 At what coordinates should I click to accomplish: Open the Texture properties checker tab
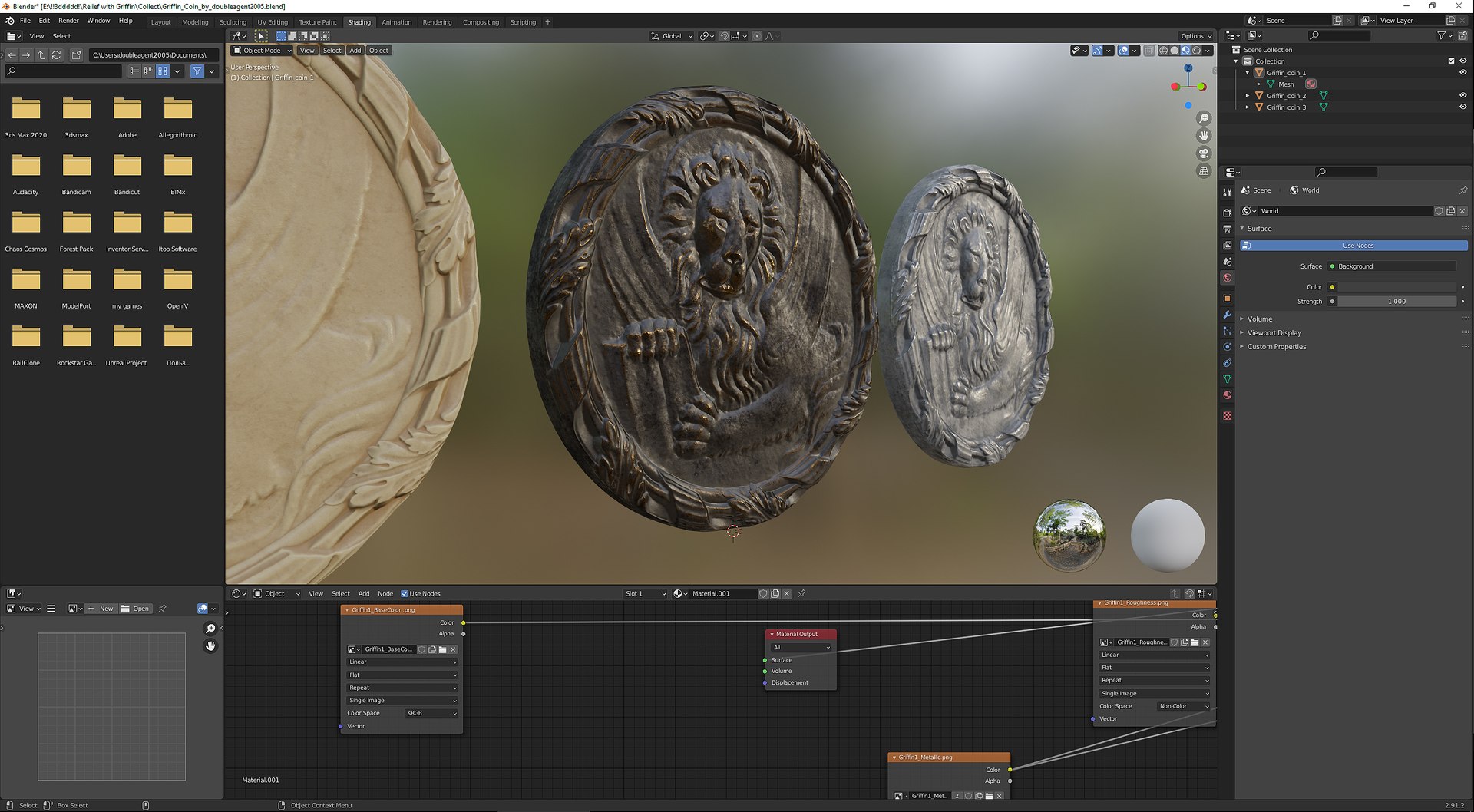(1227, 415)
